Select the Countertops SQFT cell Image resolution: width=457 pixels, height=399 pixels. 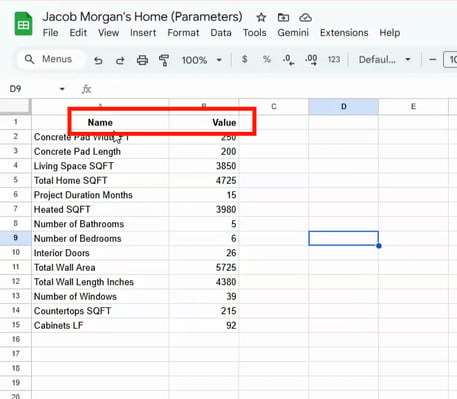[100, 311]
